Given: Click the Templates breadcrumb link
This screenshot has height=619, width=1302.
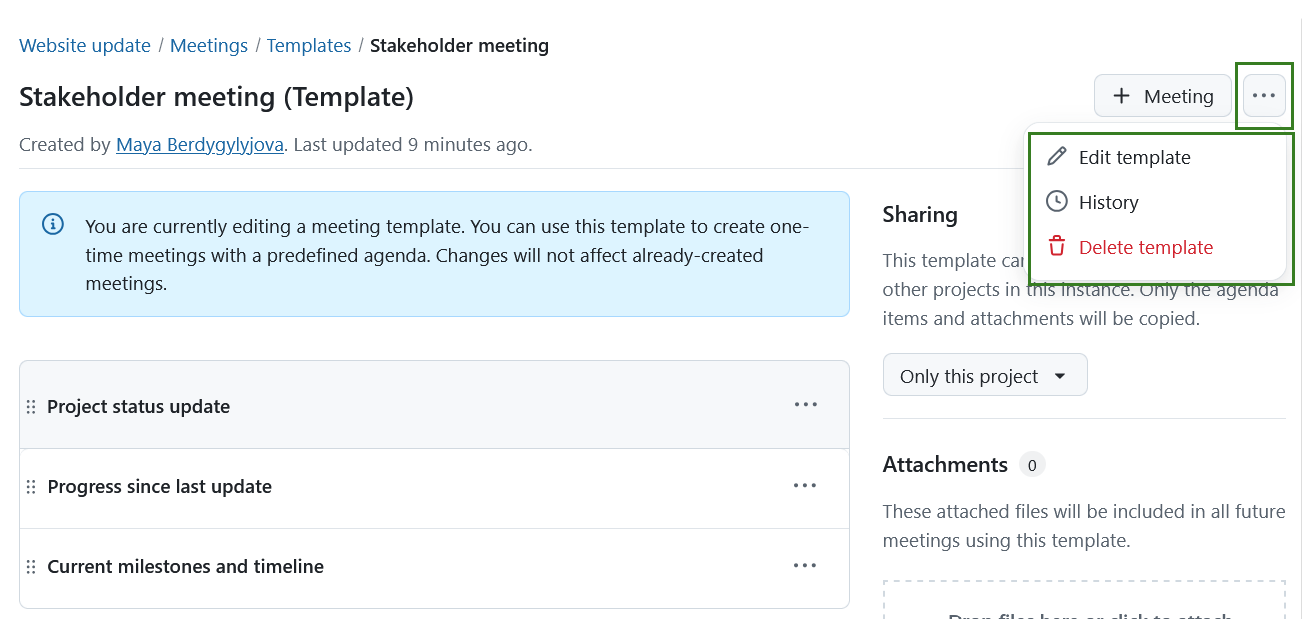Looking at the screenshot, I should (308, 46).
